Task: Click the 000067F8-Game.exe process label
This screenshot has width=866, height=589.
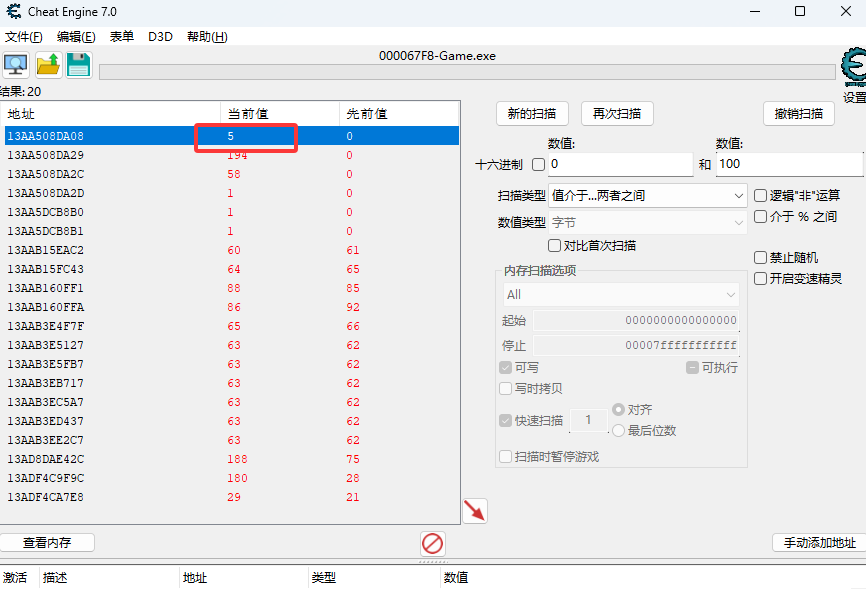Action: click(x=437, y=56)
